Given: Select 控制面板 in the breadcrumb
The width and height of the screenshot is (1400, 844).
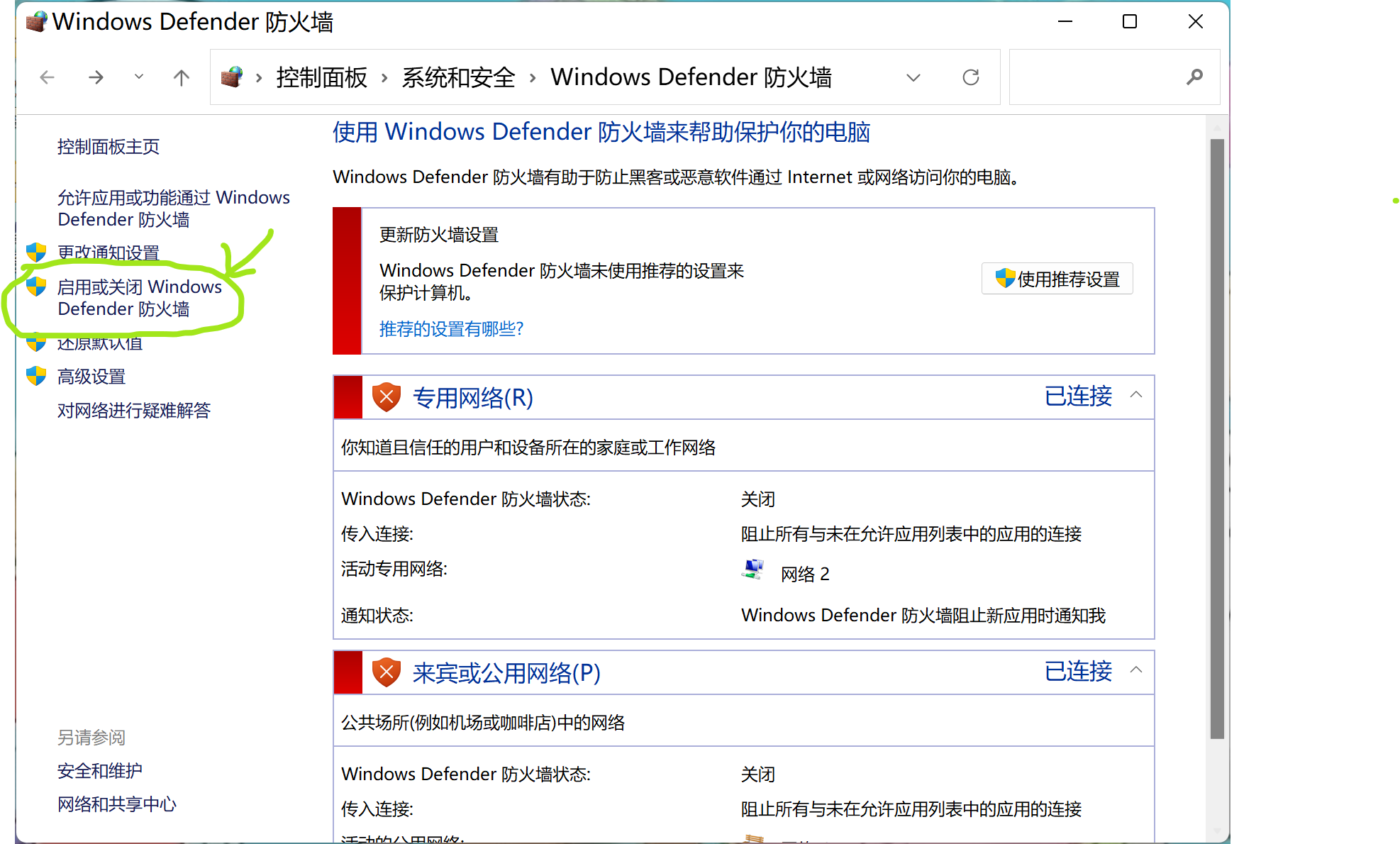Looking at the screenshot, I should click(321, 77).
